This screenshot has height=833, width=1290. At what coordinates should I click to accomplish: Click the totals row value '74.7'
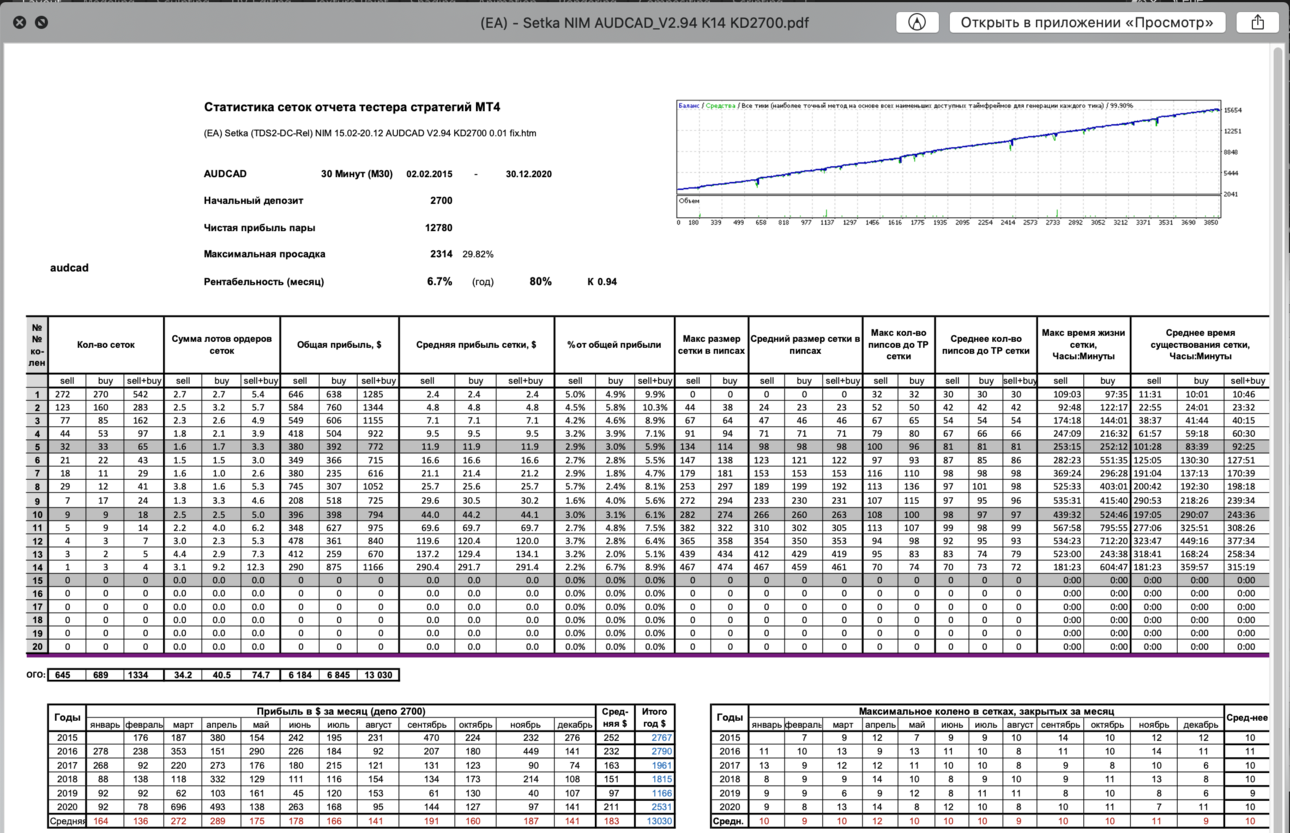click(x=260, y=675)
